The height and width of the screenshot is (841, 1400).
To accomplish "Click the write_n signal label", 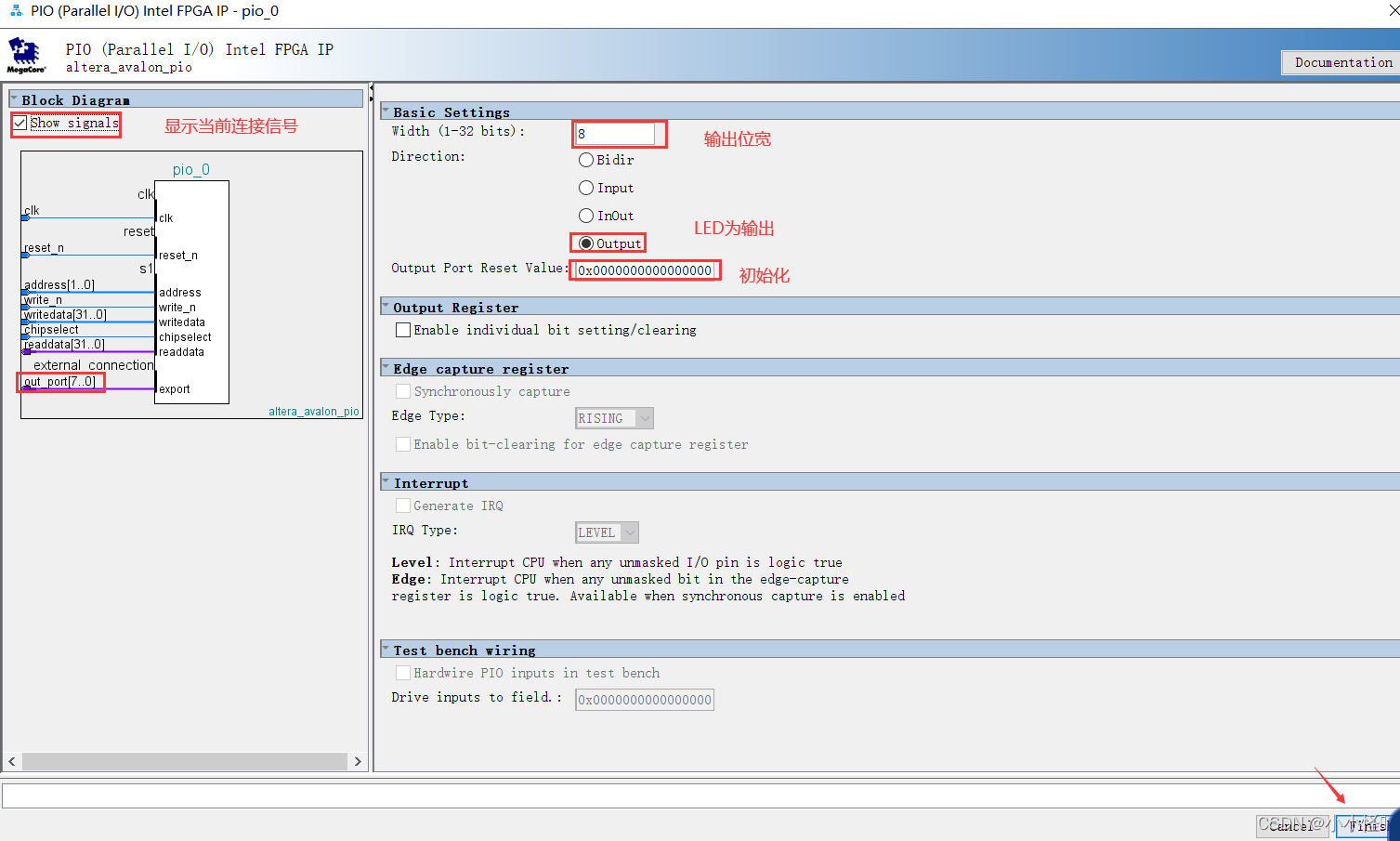I will click(44, 299).
